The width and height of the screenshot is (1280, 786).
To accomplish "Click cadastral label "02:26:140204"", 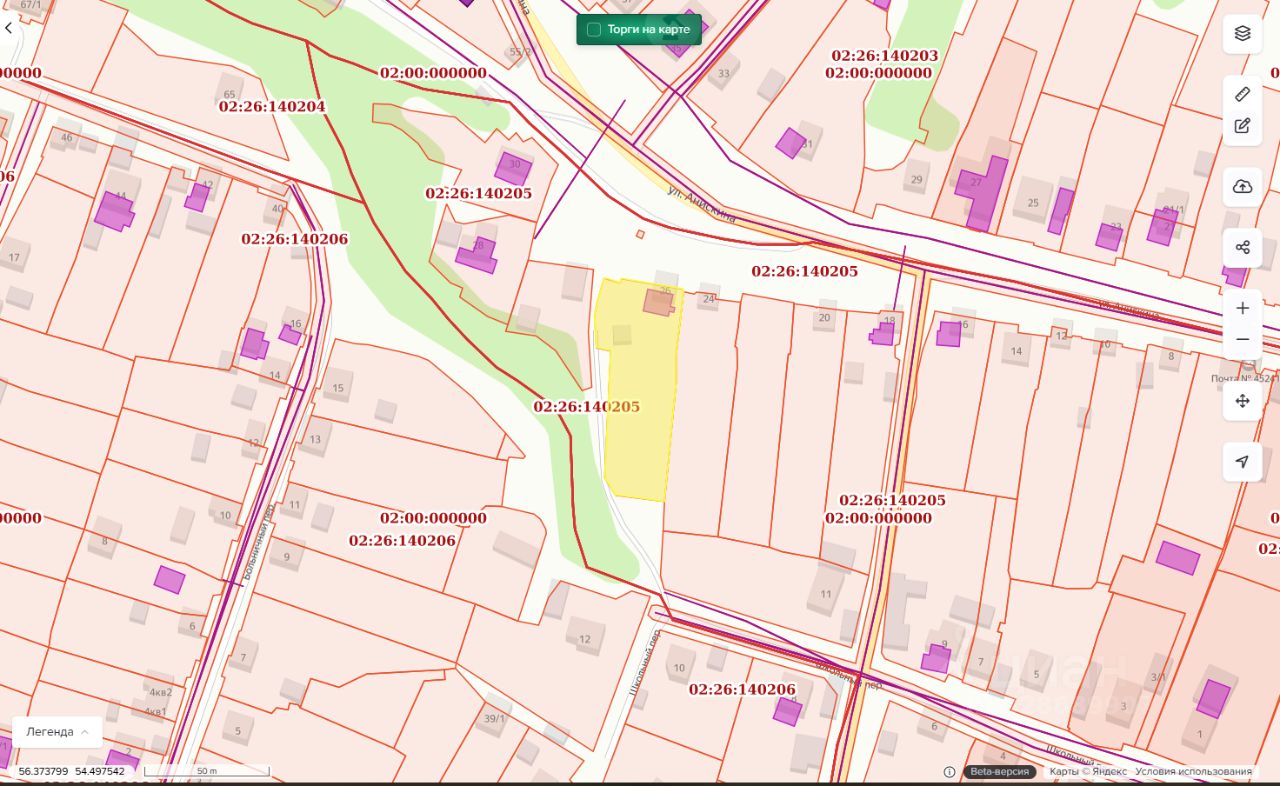I will 272,106.
